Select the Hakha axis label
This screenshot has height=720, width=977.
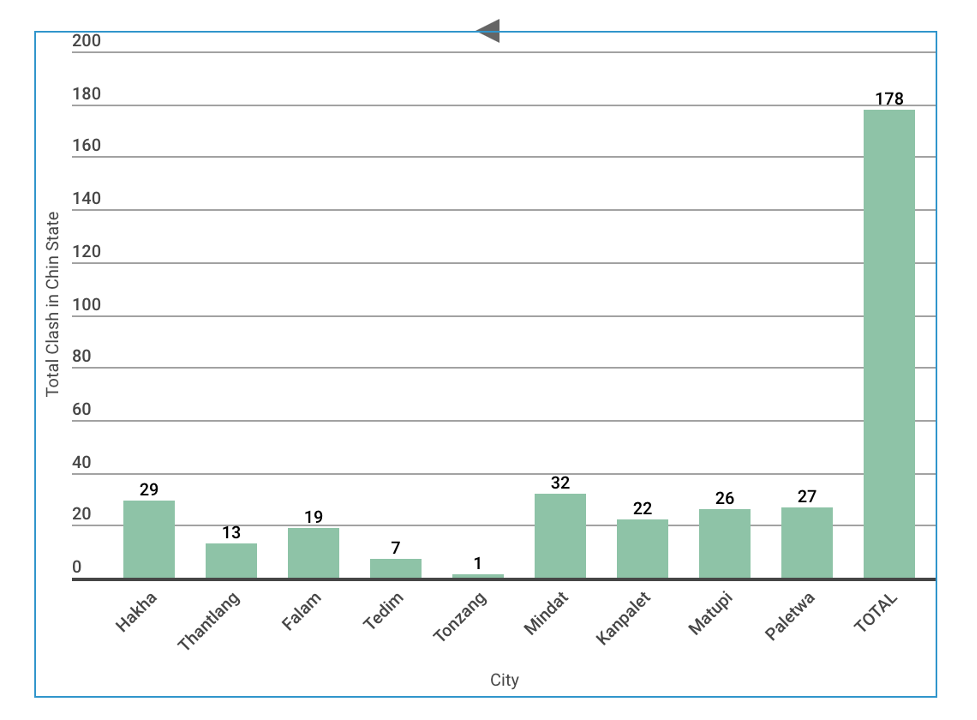pyautogui.click(x=136, y=610)
